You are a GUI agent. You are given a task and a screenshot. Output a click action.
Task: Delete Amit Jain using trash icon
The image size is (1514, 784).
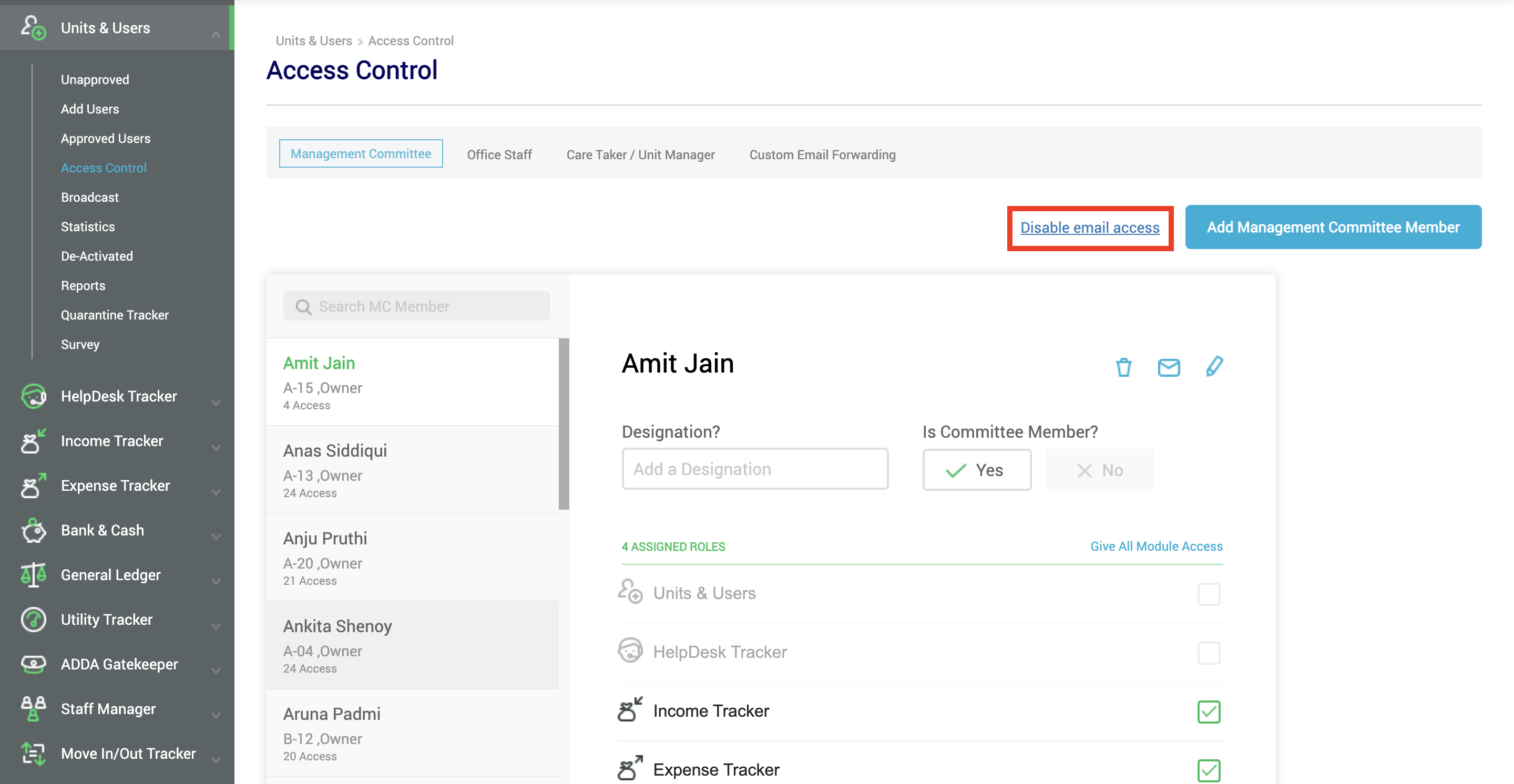(x=1123, y=367)
